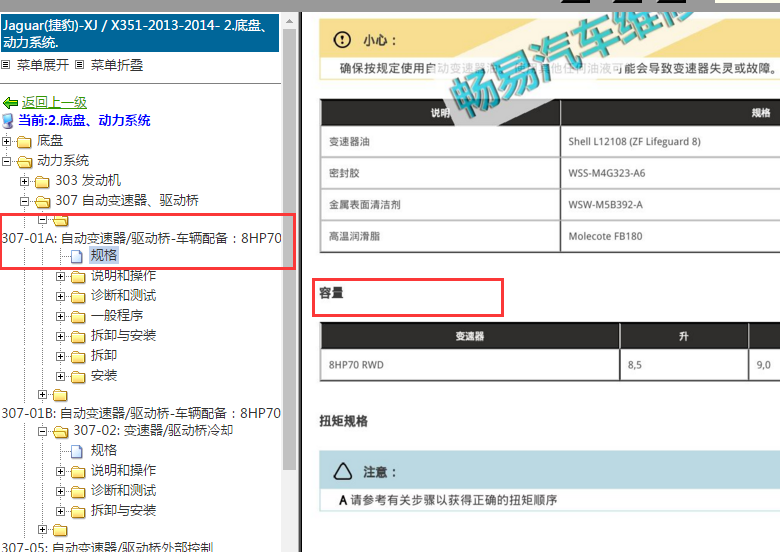Click 菜单折叠 to collapse menu

click(117, 65)
